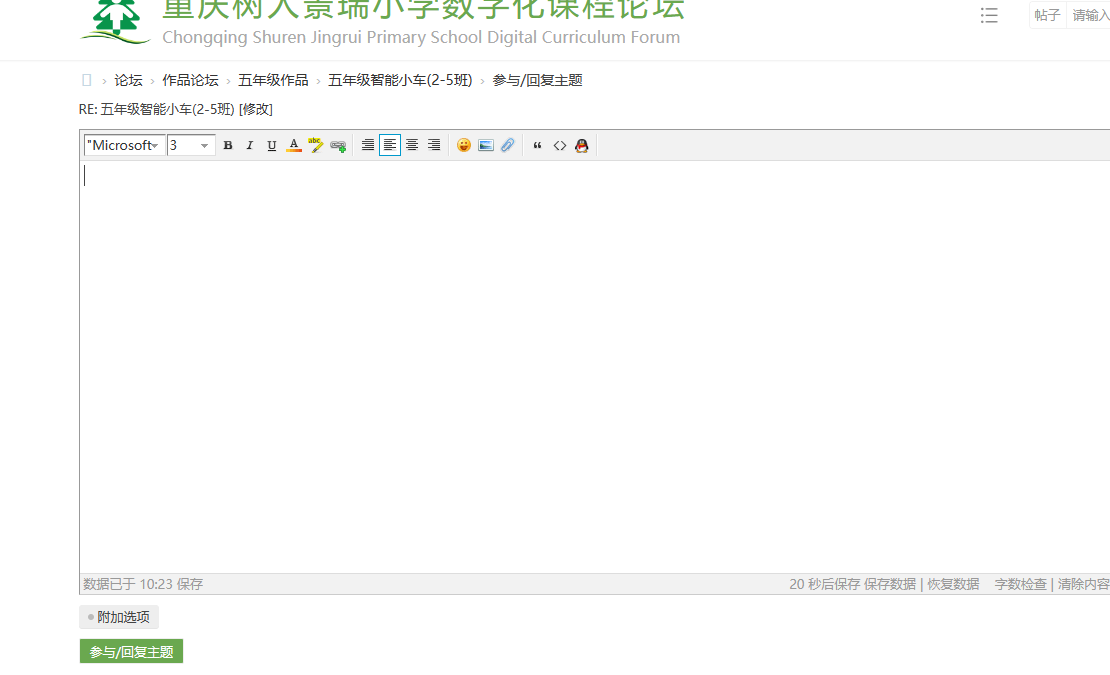Image resolution: width=1110 pixels, height=675 pixels.
Task: Expand the 附加选项 section
Action: coord(119,617)
